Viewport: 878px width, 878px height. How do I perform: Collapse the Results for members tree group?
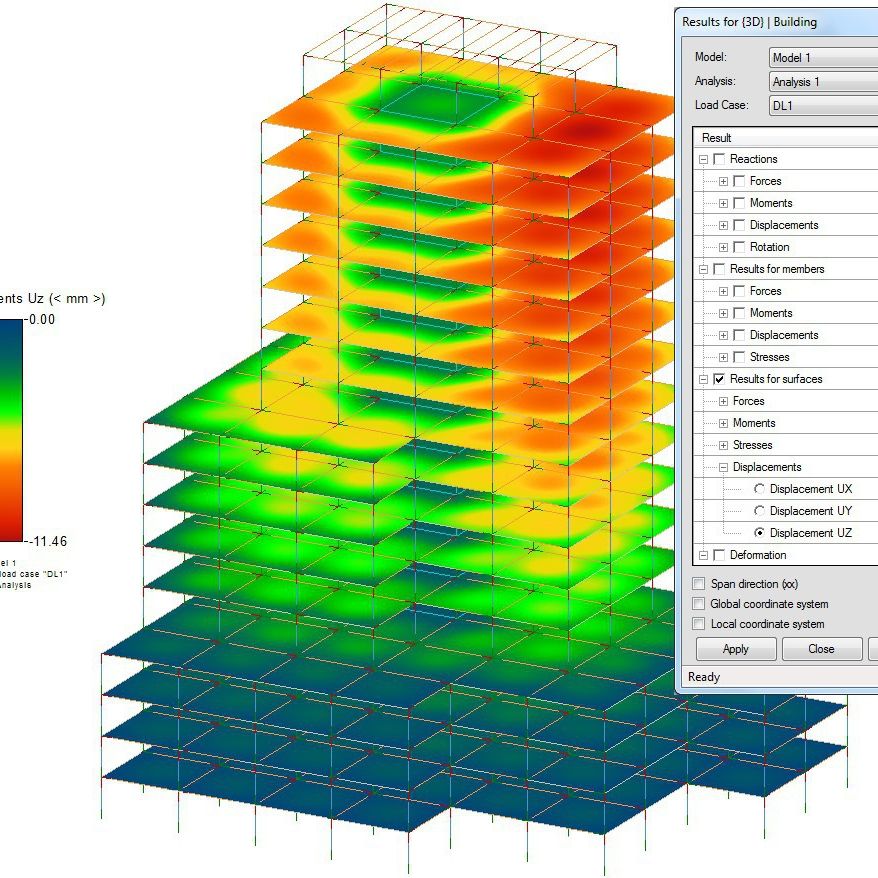[x=704, y=269]
